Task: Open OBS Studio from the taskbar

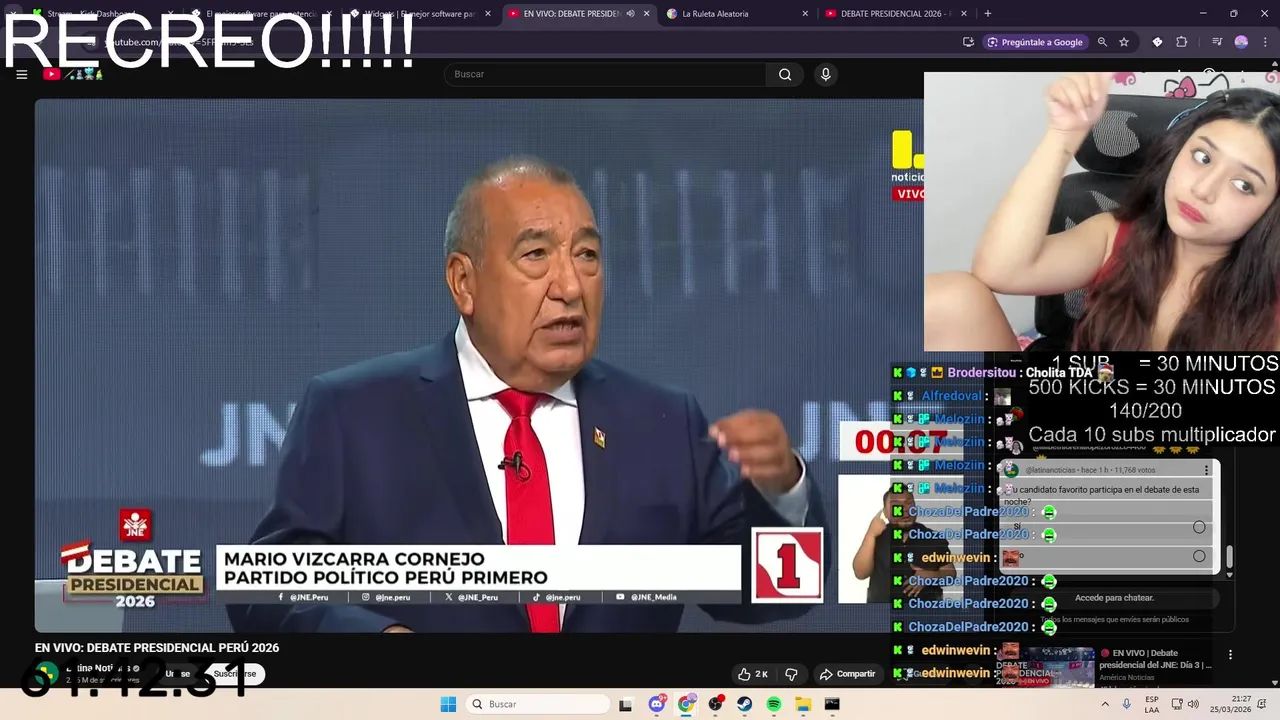Action: (x=716, y=704)
